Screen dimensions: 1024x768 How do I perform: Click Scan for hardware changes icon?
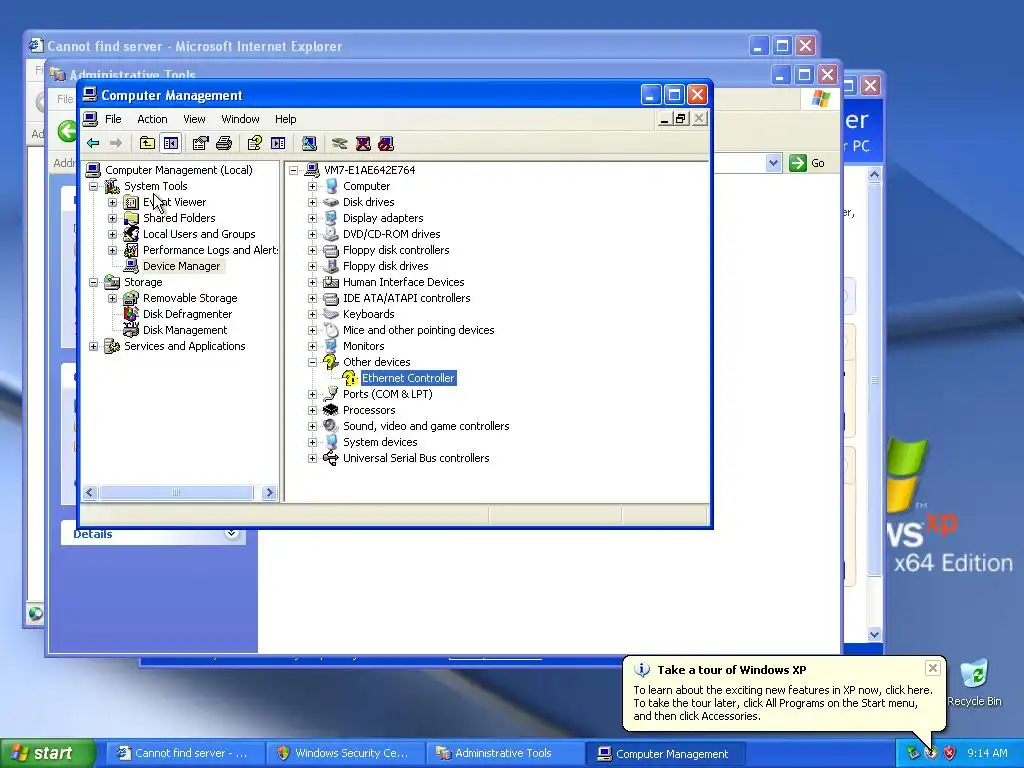point(309,143)
